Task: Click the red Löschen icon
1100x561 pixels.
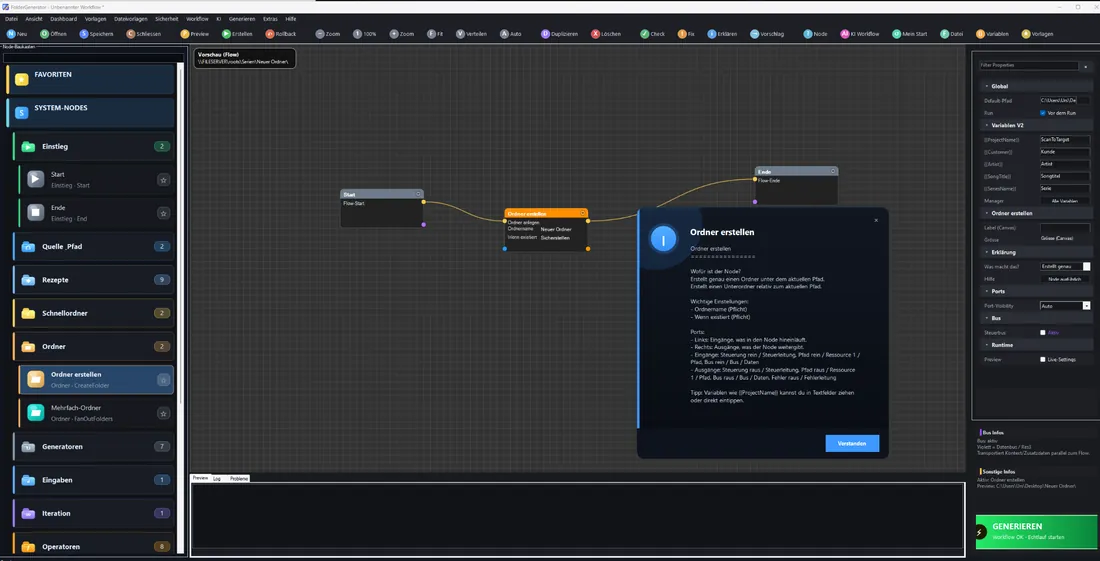Action: 596,34
